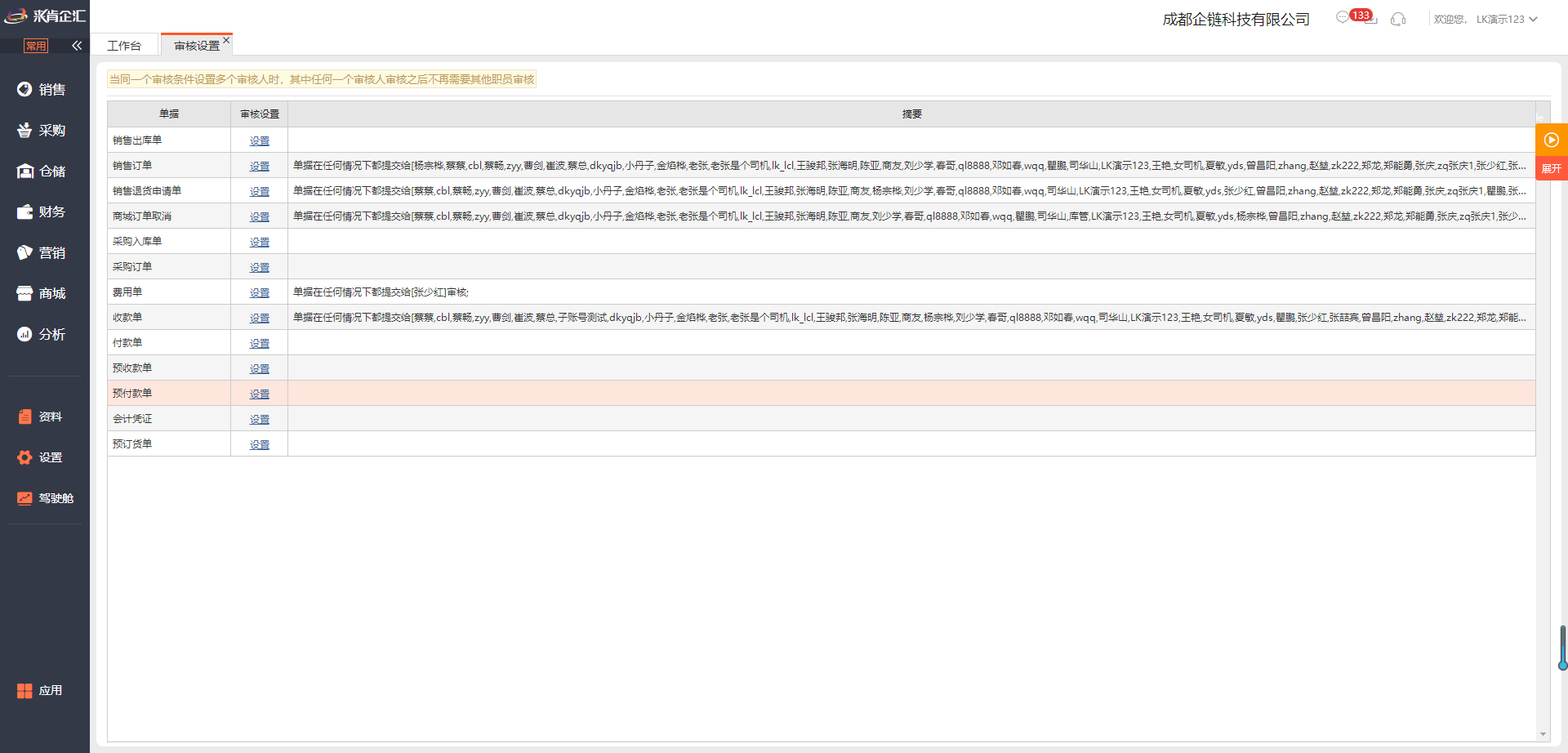Screen dimensions: 1568x753
Task: Switch to the 工作台 tab
Action: click(x=124, y=46)
